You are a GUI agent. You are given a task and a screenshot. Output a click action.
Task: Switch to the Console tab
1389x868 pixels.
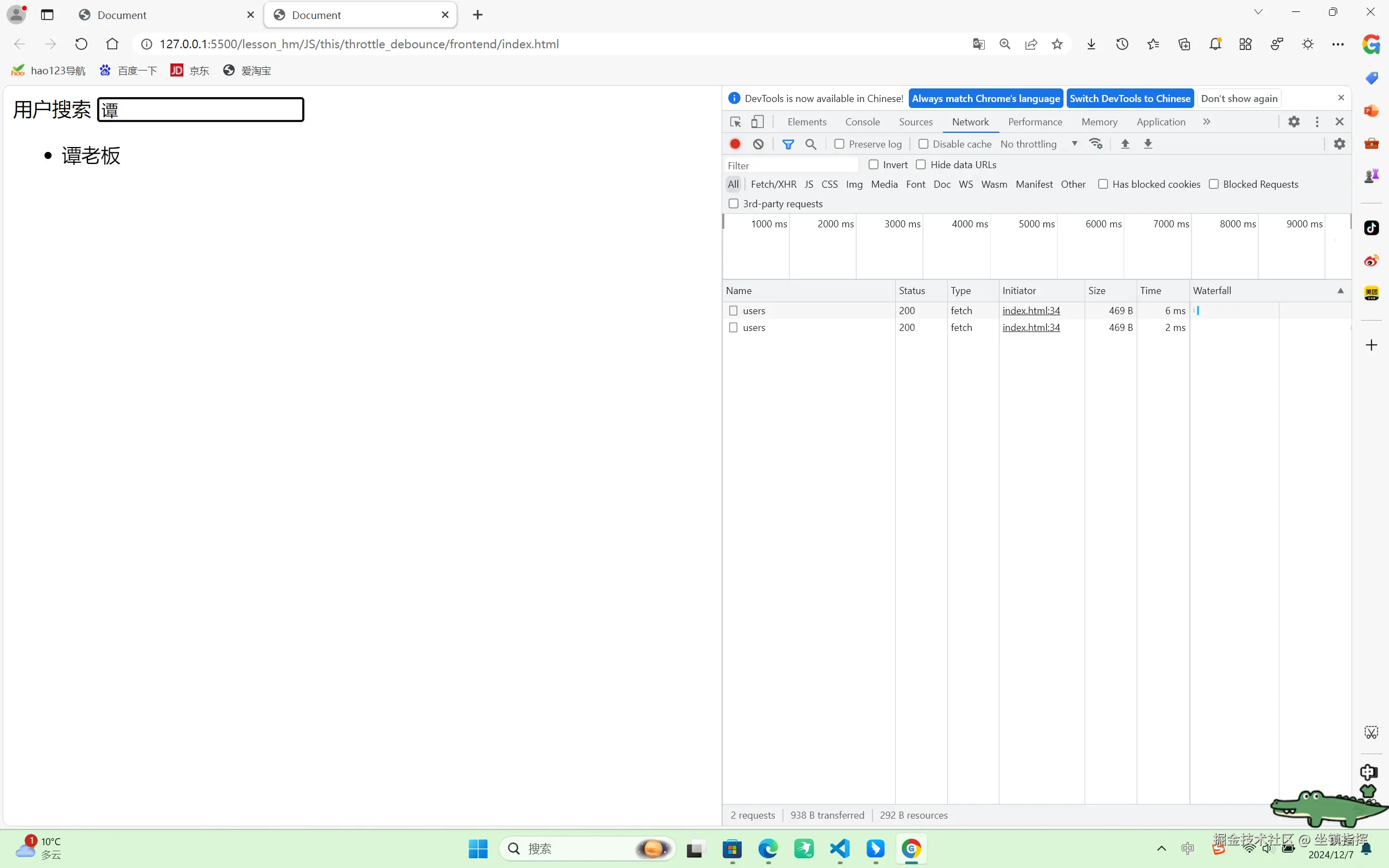862,122
